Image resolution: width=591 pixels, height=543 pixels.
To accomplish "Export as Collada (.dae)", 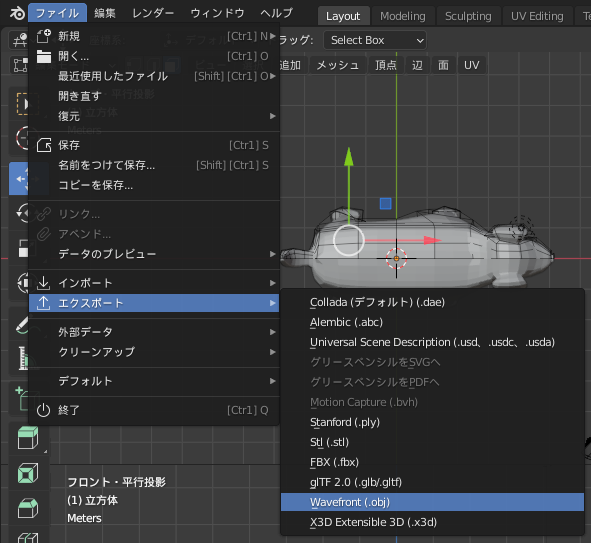I will click(432, 302).
